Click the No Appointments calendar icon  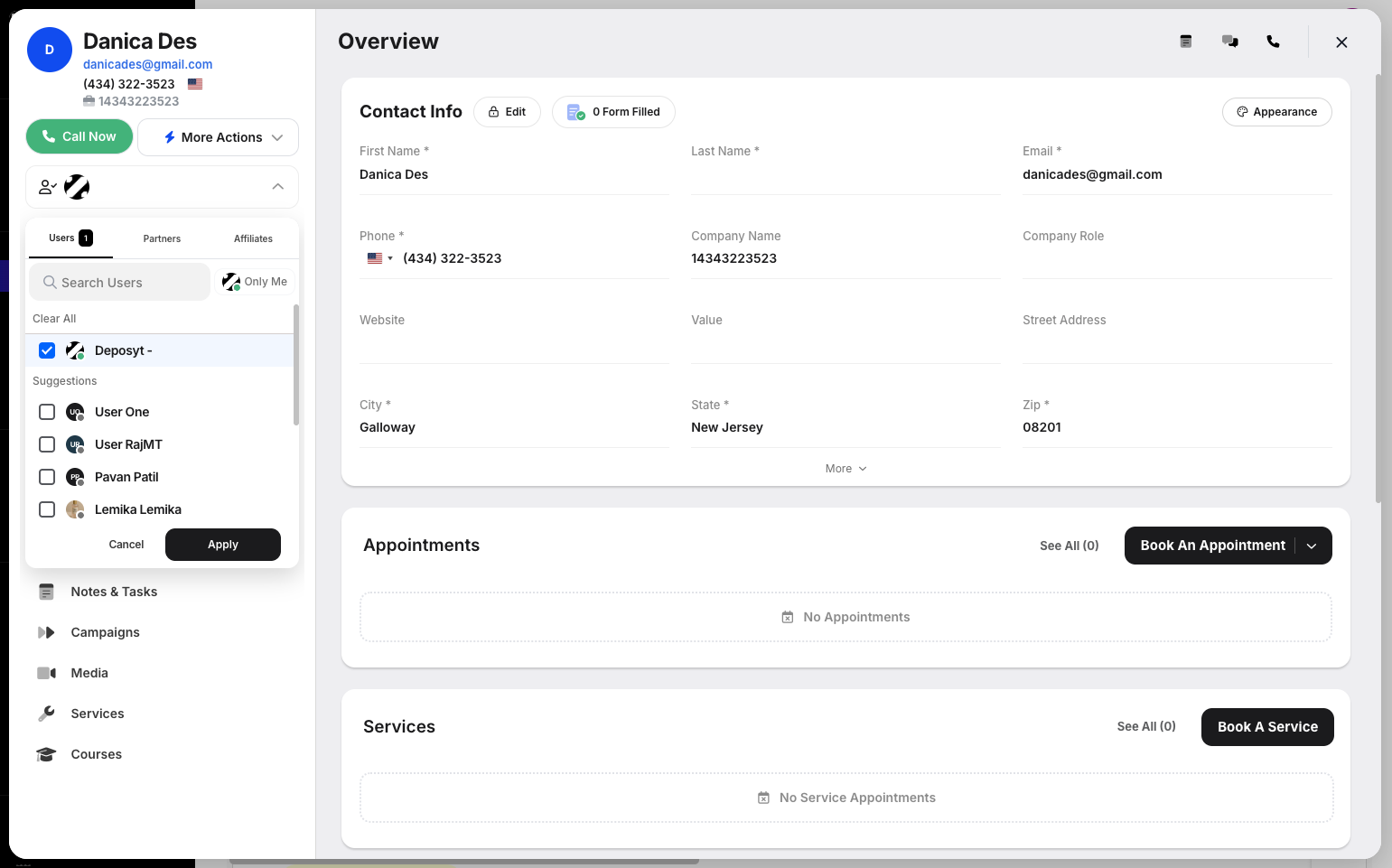788,617
